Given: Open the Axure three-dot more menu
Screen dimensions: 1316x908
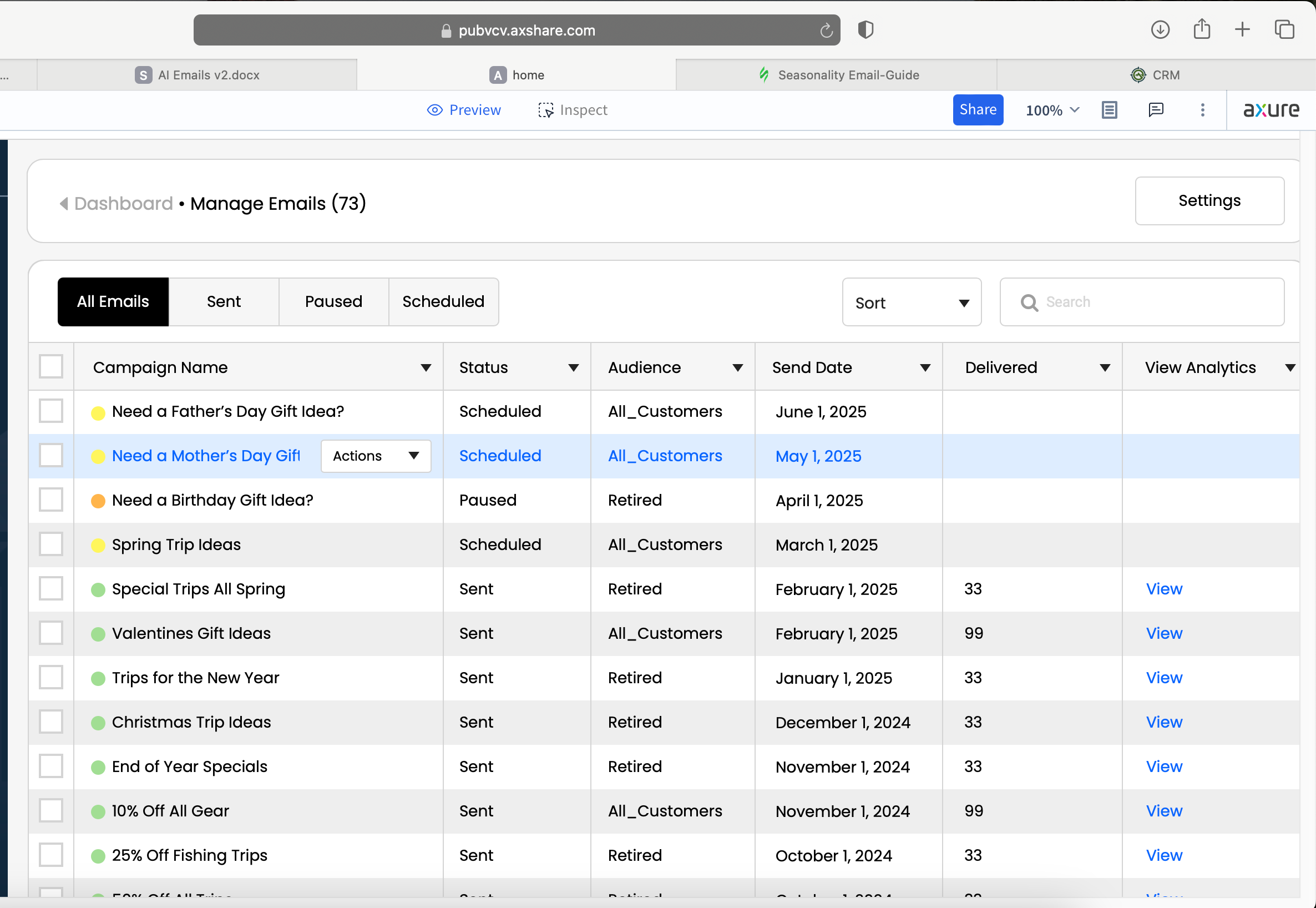Looking at the screenshot, I should 1202,110.
